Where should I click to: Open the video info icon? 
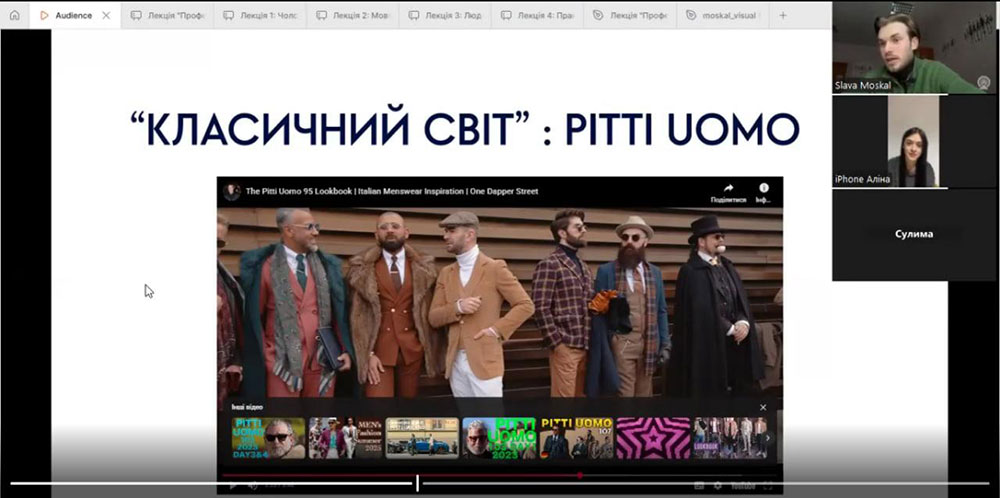click(763, 187)
